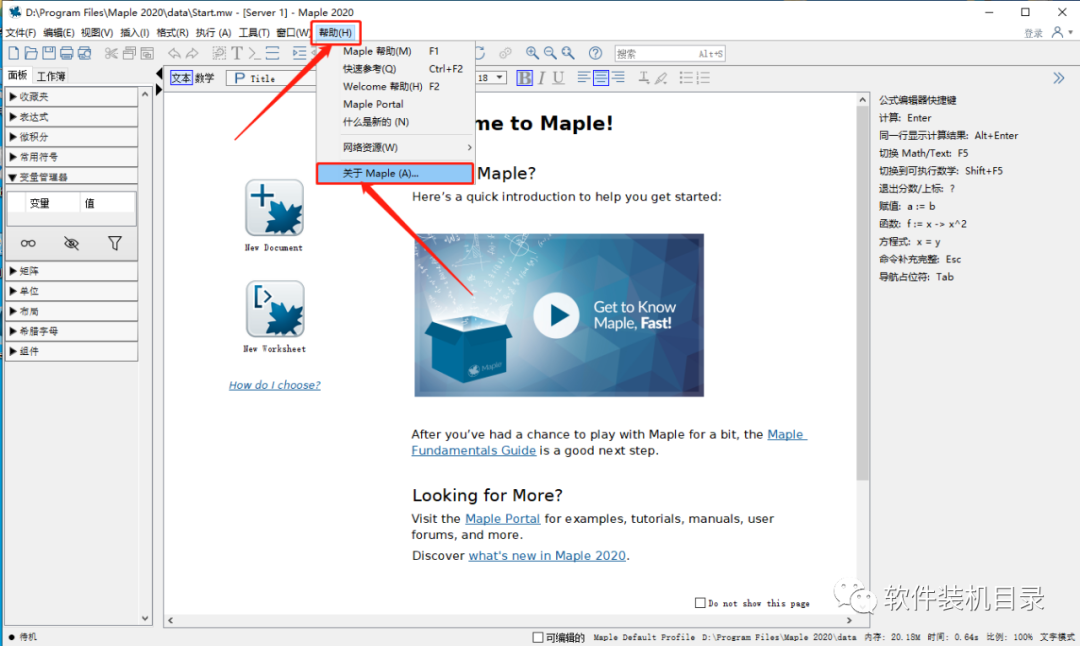Click the 'How do I choose?' link
Screen dimensions: 1080x646
(275, 385)
